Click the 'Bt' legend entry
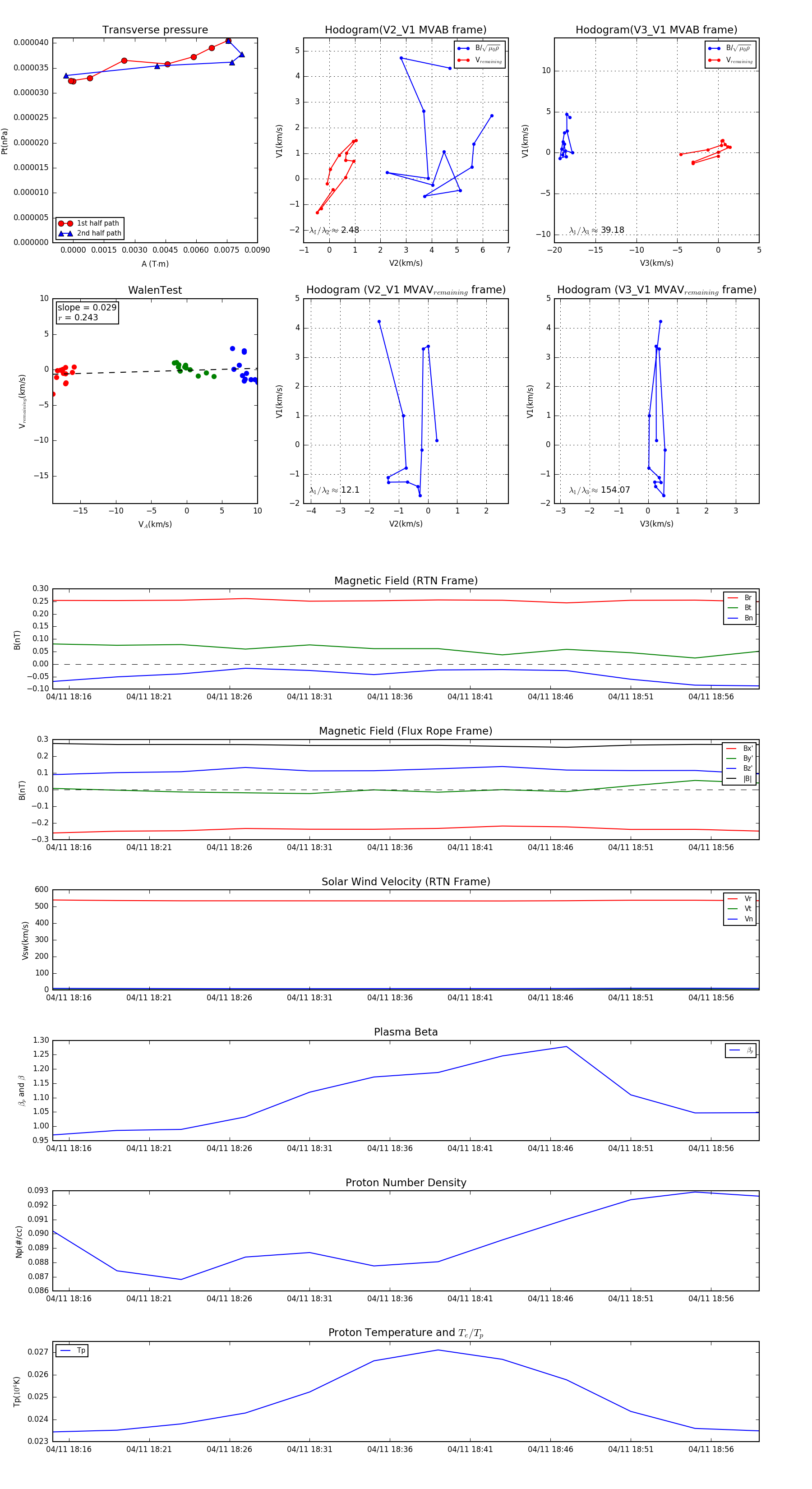Image resolution: width=812 pixels, height=1489 pixels. (x=741, y=608)
